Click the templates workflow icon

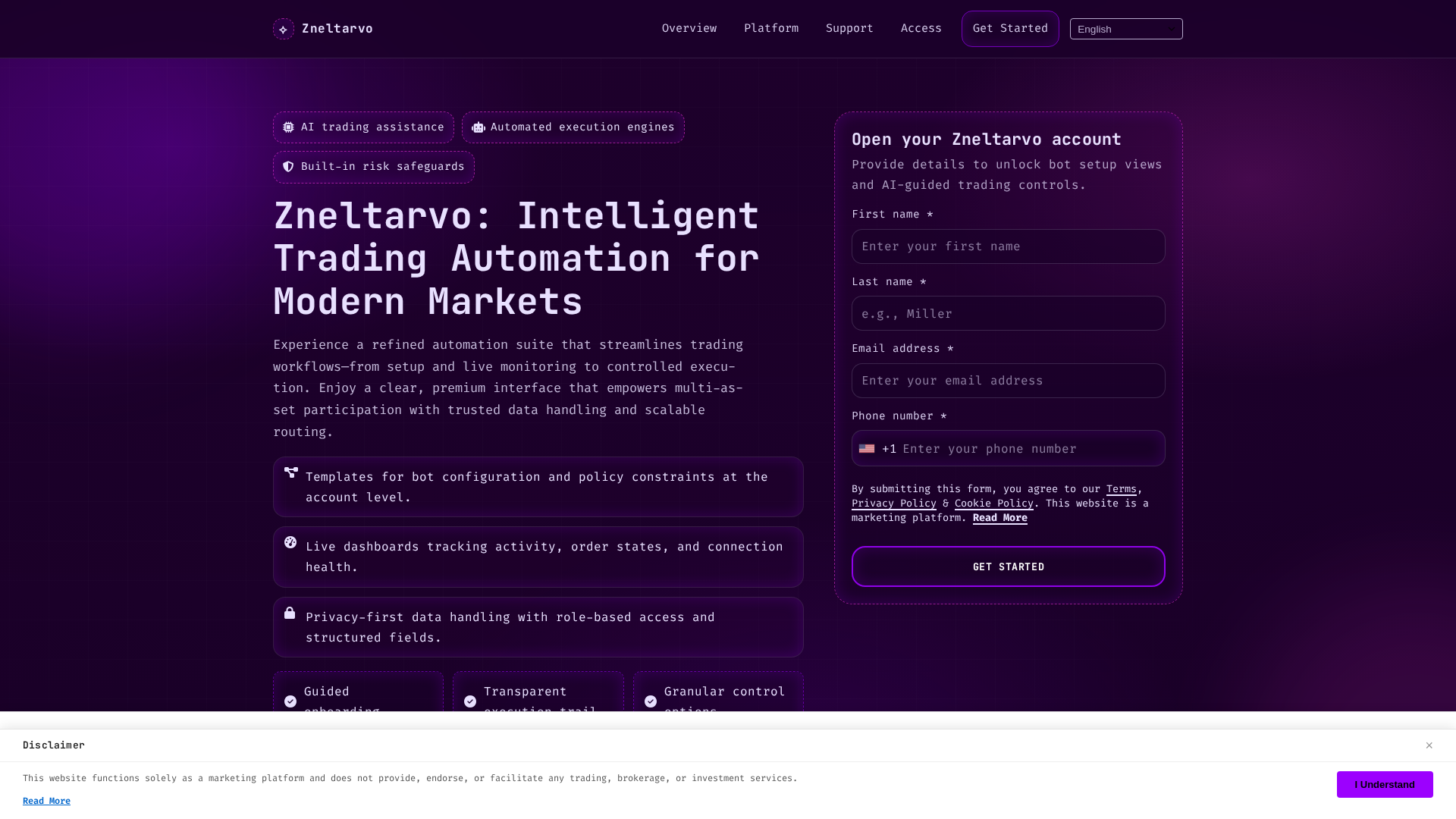290,472
